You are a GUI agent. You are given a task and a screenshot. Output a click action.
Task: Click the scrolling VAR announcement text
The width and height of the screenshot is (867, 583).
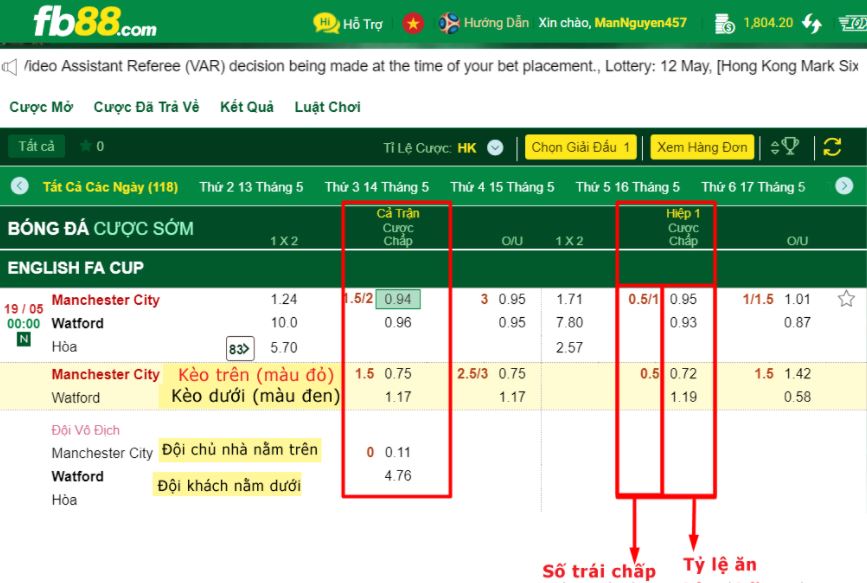441,66
